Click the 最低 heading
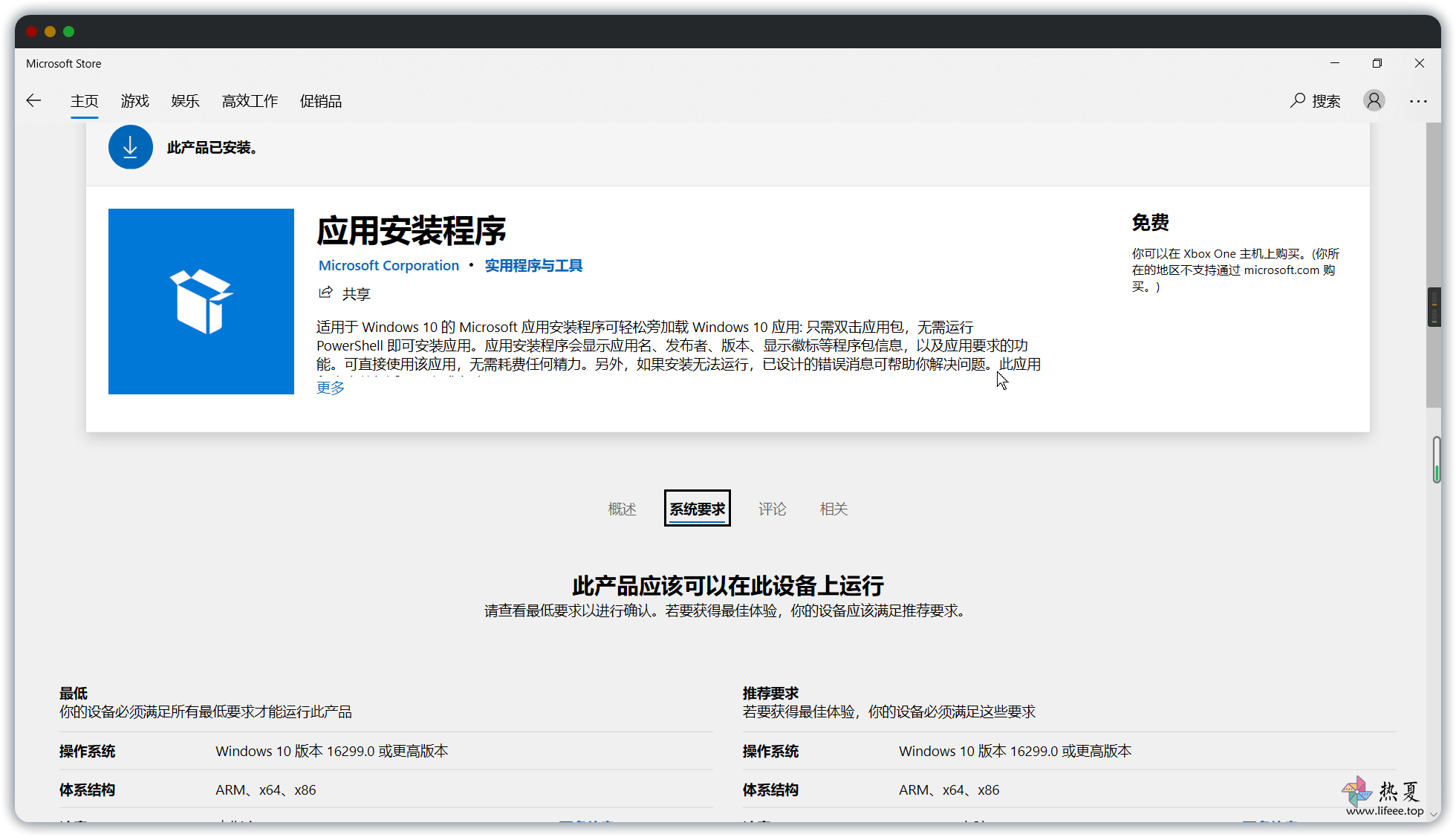This screenshot has height=837, width=1456. pyautogui.click(x=74, y=693)
